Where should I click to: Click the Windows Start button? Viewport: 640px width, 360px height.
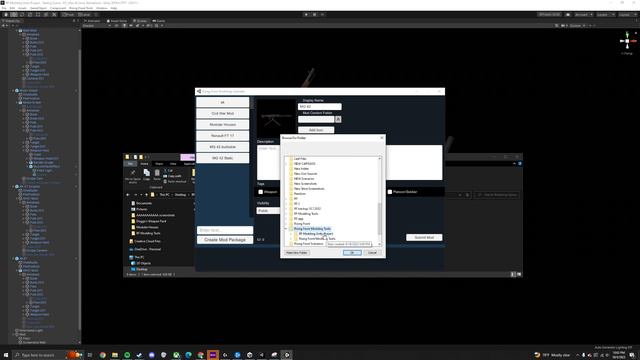pos(6,355)
